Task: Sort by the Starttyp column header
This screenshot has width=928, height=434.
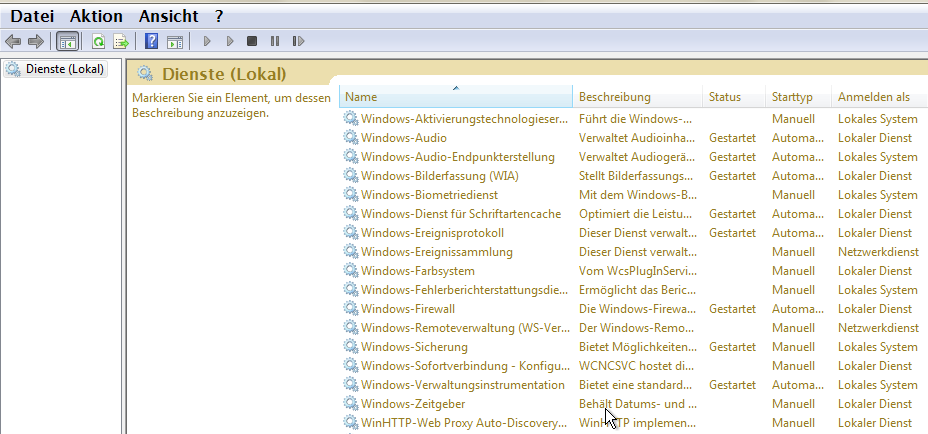Action: coord(798,97)
